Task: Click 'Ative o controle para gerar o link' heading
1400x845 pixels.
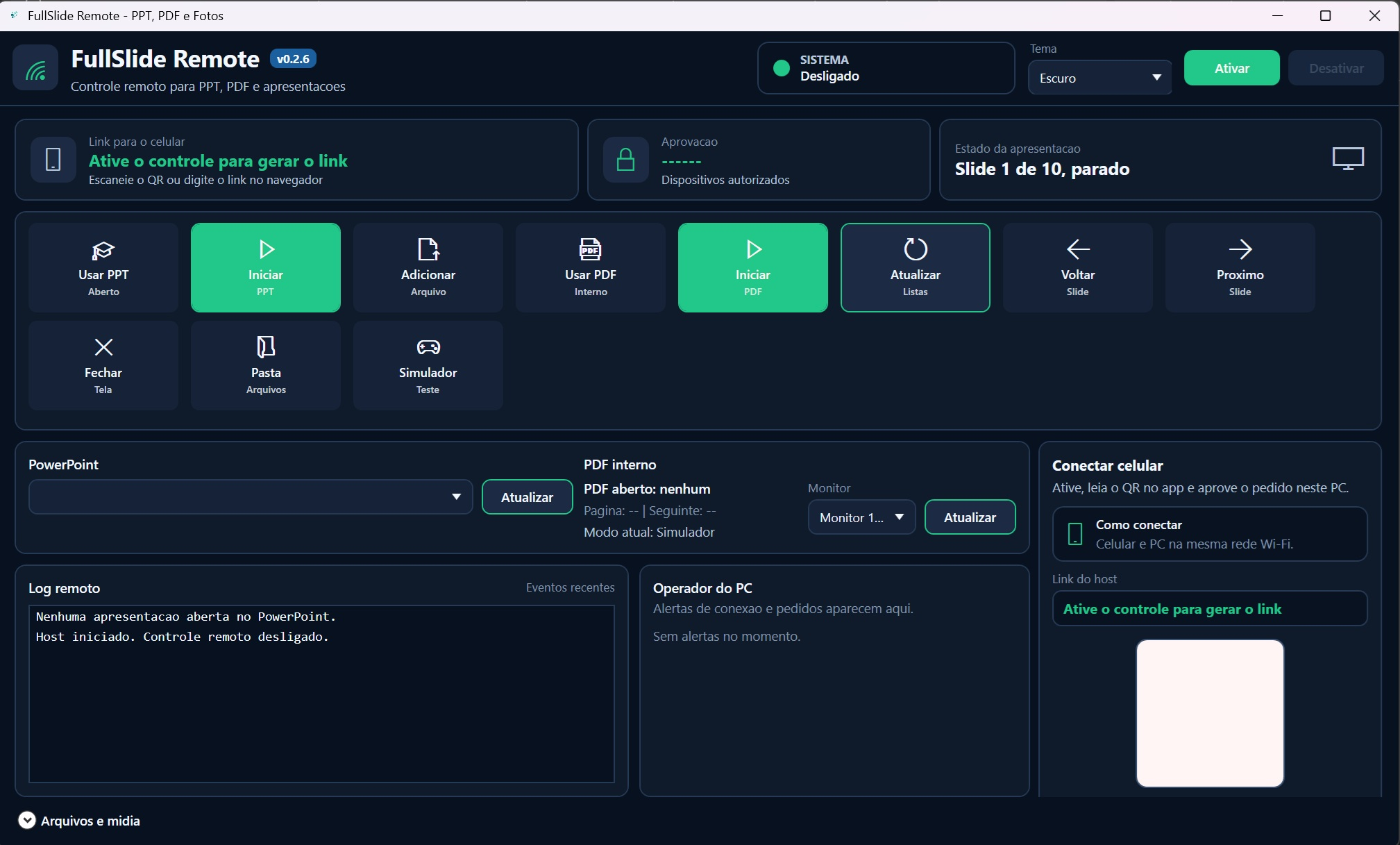Action: point(218,161)
